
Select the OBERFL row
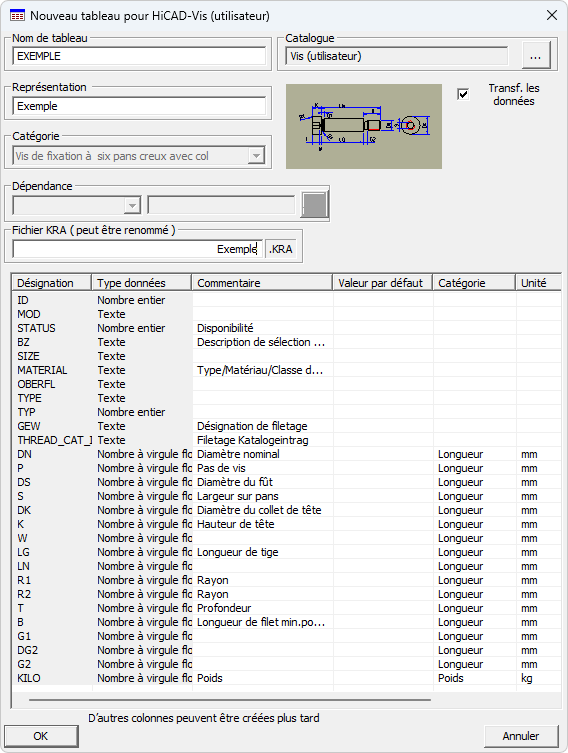[287, 384]
